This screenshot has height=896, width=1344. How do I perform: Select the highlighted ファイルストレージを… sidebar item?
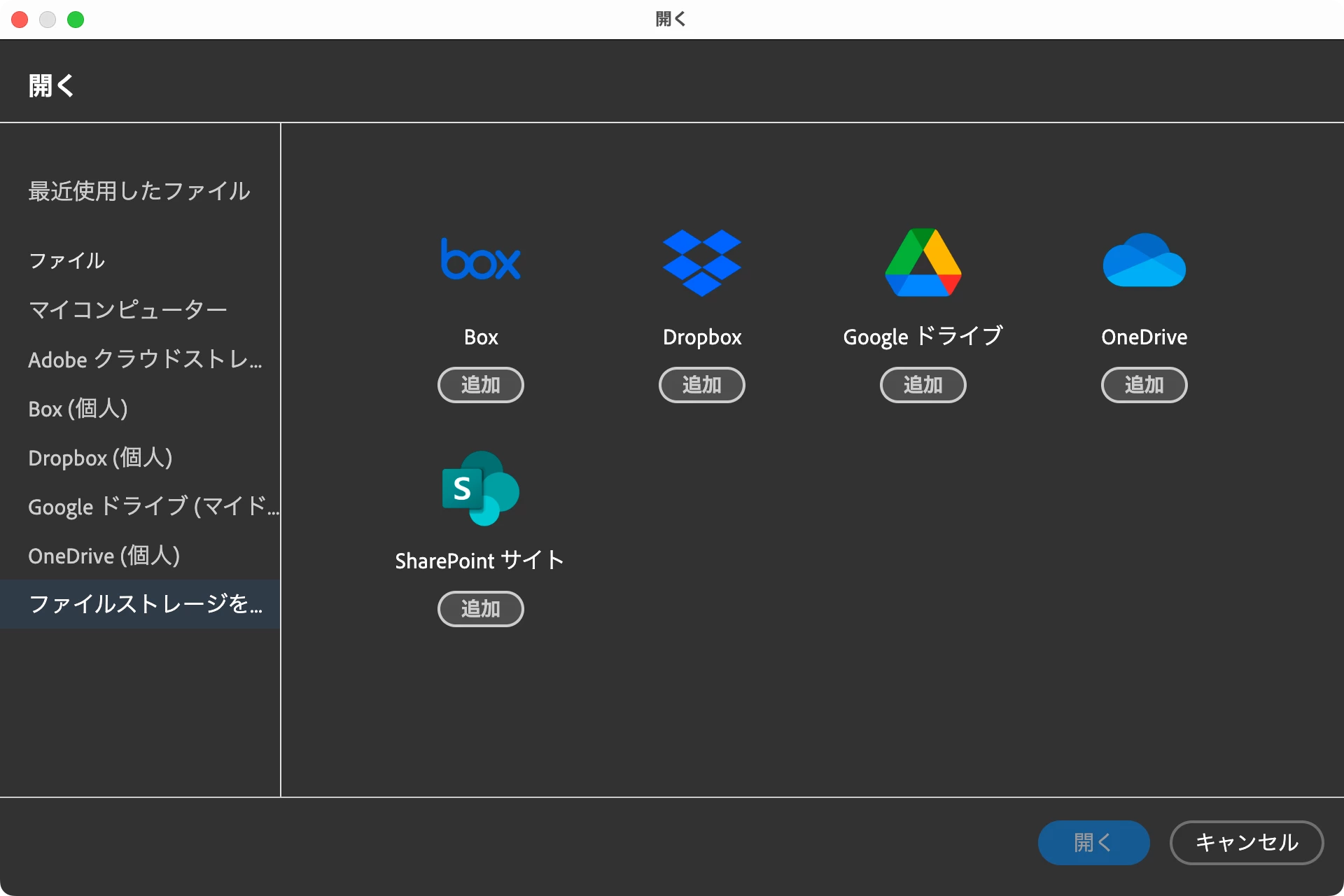[145, 603]
